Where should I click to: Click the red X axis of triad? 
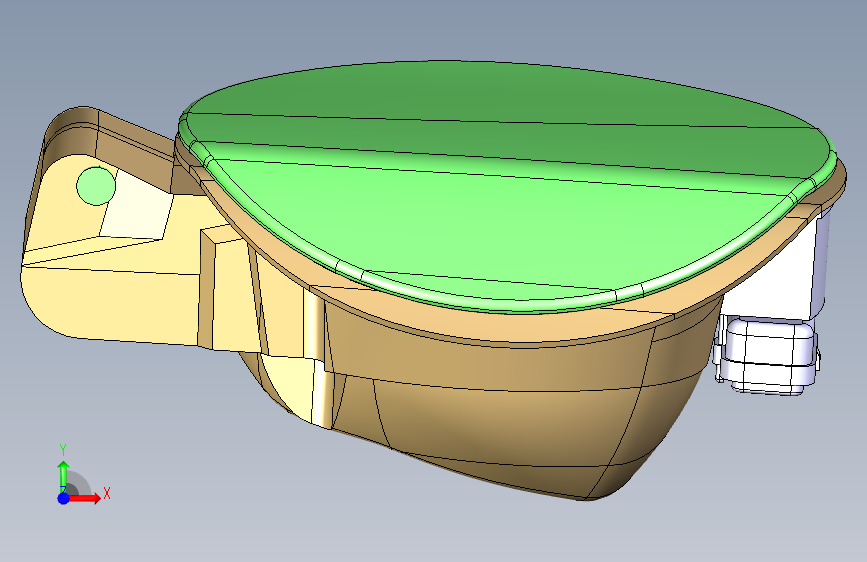pyautogui.click(x=85, y=498)
